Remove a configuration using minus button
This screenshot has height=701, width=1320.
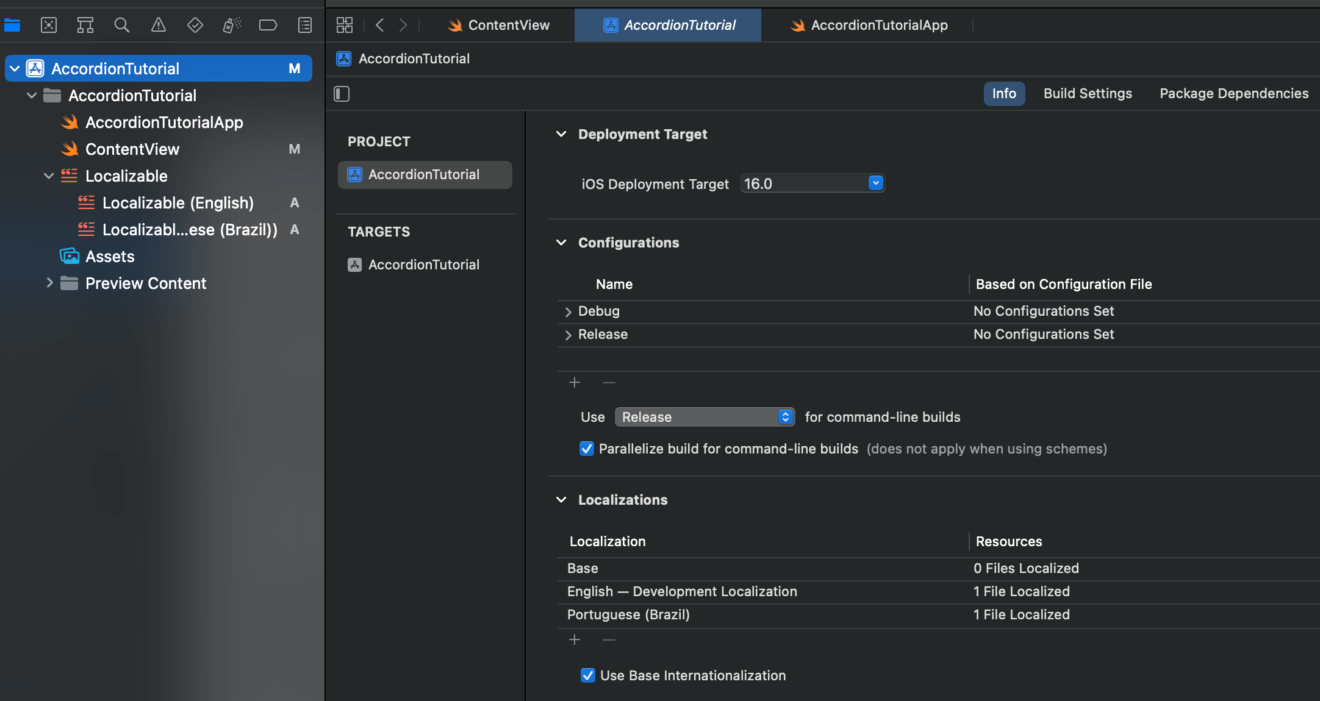[x=608, y=382]
